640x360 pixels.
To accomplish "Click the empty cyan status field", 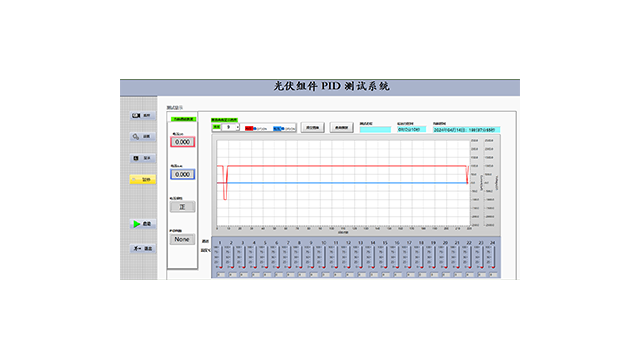I will pos(375,129).
